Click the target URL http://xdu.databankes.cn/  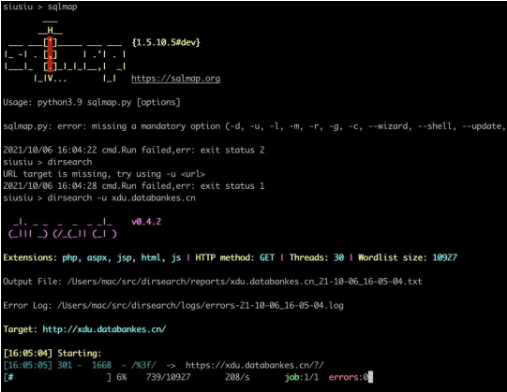pos(104,329)
